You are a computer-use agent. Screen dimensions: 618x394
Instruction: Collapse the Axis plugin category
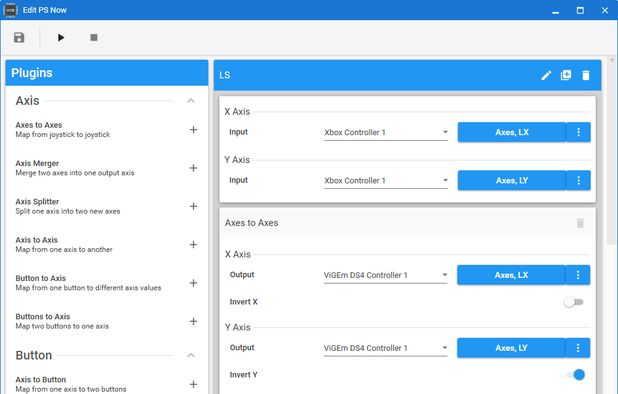coord(191,101)
